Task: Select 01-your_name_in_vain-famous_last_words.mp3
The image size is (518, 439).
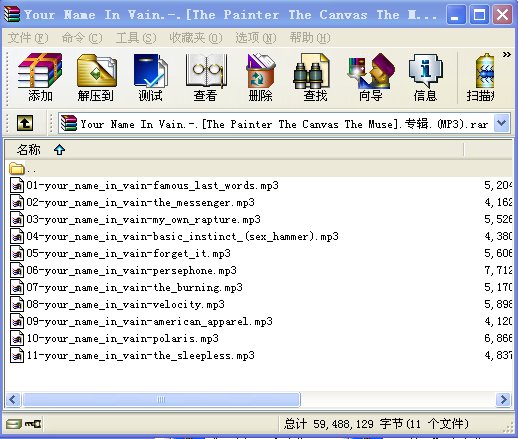Action: pos(152,185)
